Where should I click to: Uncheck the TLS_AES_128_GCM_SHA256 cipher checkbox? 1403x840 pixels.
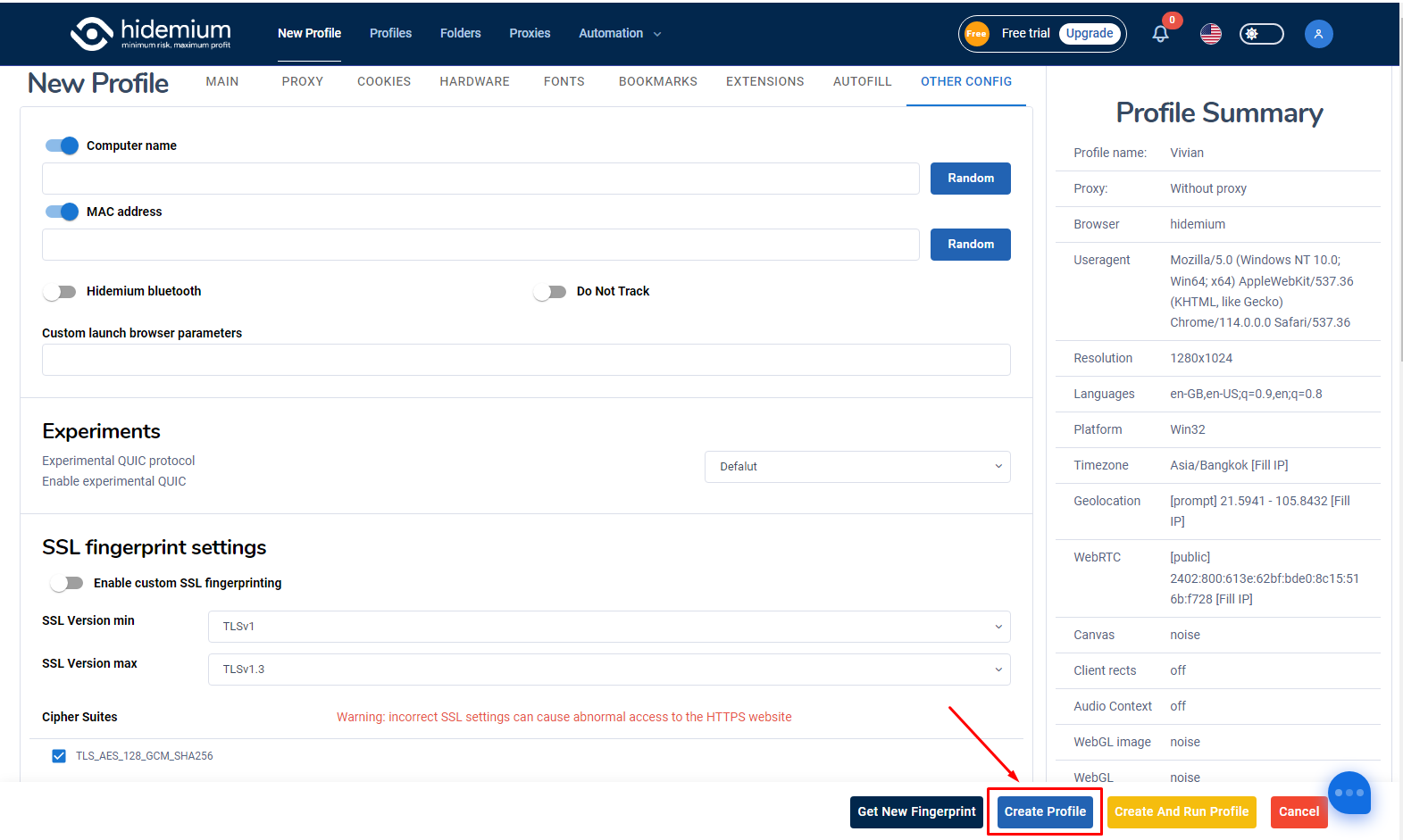click(x=59, y=756)
